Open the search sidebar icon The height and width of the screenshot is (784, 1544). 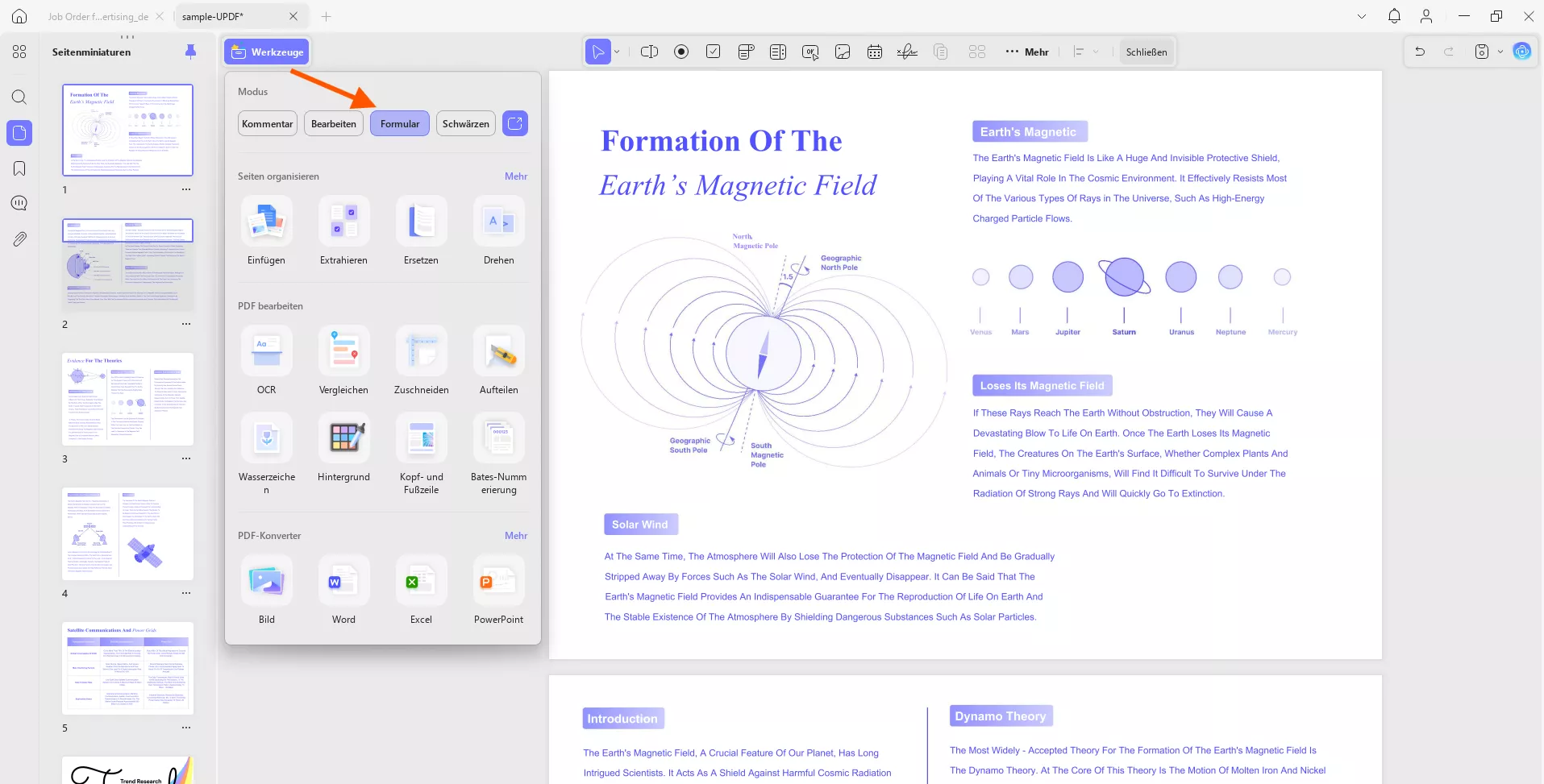(x=19, y=97)
